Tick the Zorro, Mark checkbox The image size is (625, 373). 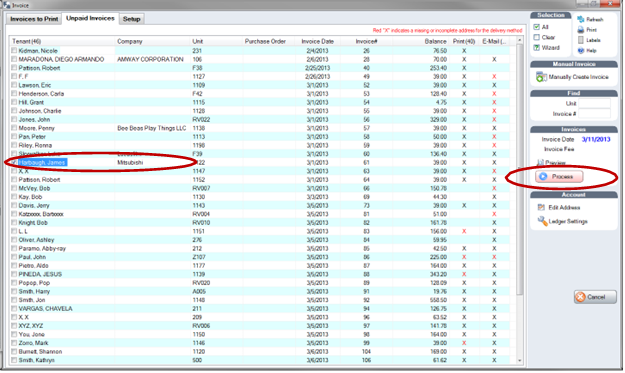point(14,343)
